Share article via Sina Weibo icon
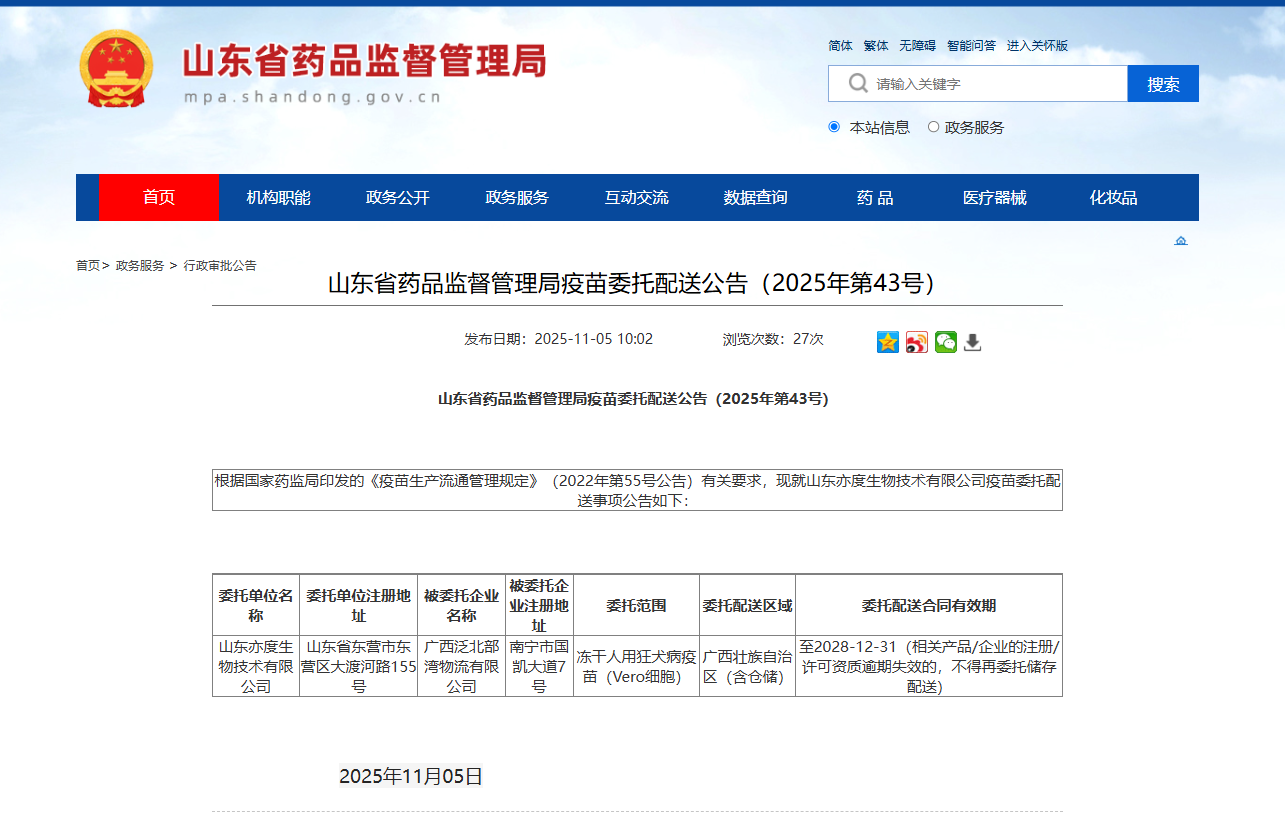The image size is (1285, 817). click(917, 342)
